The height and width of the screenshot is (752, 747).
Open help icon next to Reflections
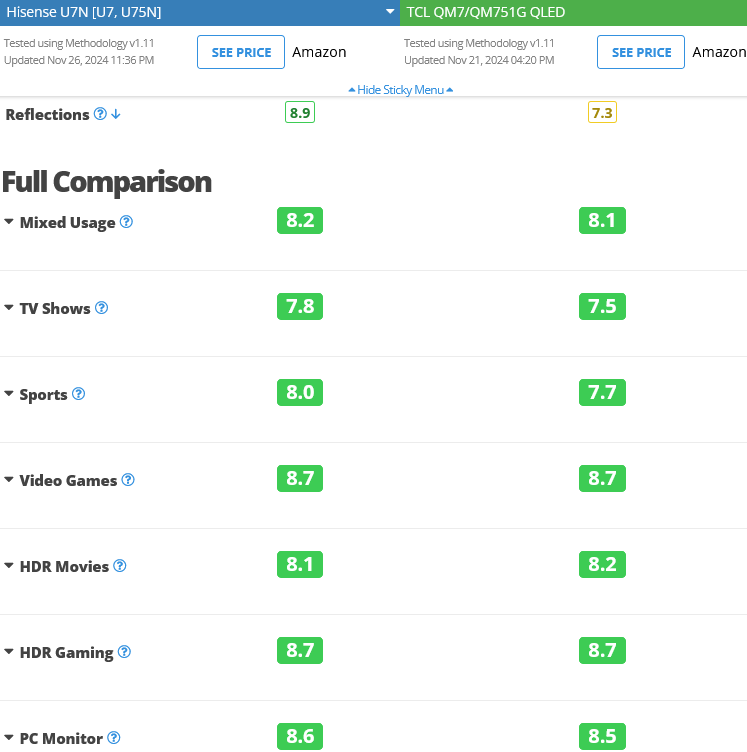(100, 114)
